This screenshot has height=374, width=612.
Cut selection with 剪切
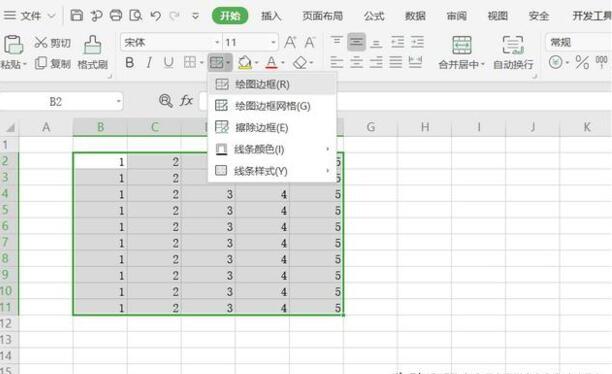(52, 43)
